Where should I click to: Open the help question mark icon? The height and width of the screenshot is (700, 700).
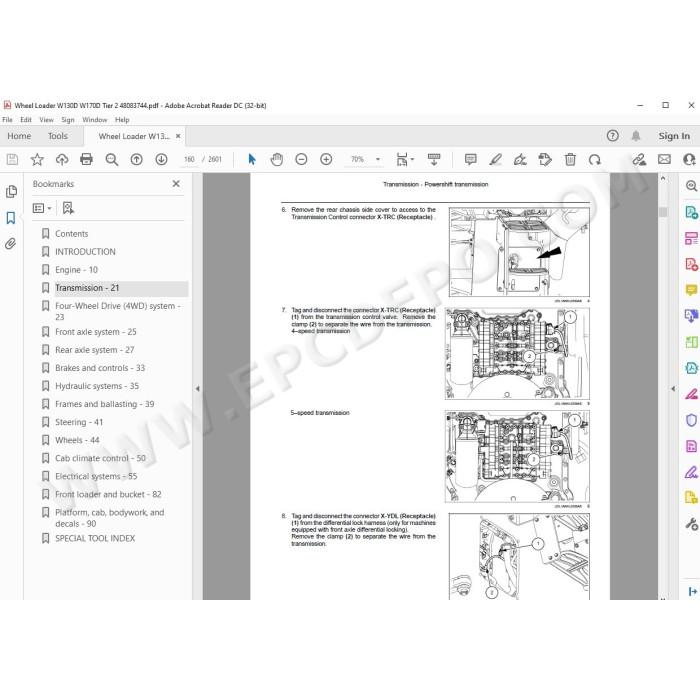click(612, 136)
